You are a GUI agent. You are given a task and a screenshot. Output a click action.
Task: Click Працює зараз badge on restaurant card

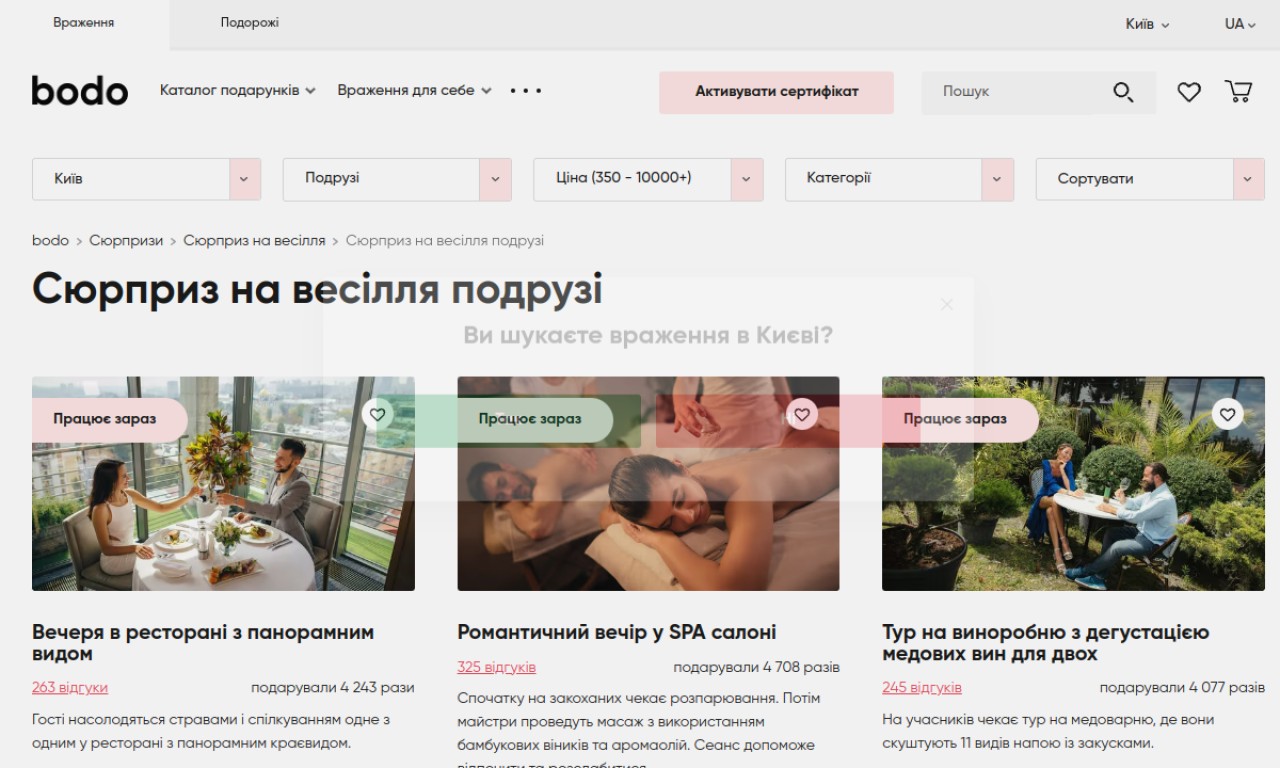[x=109, y=419]
